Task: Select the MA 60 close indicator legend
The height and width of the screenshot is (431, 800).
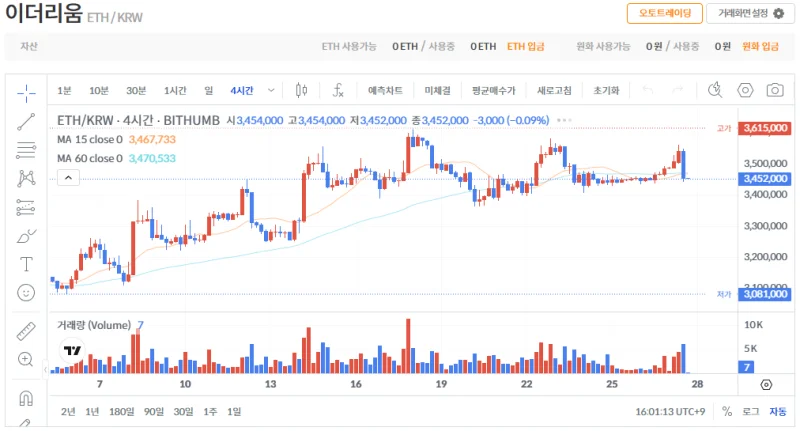Action: tap(116, 159)
